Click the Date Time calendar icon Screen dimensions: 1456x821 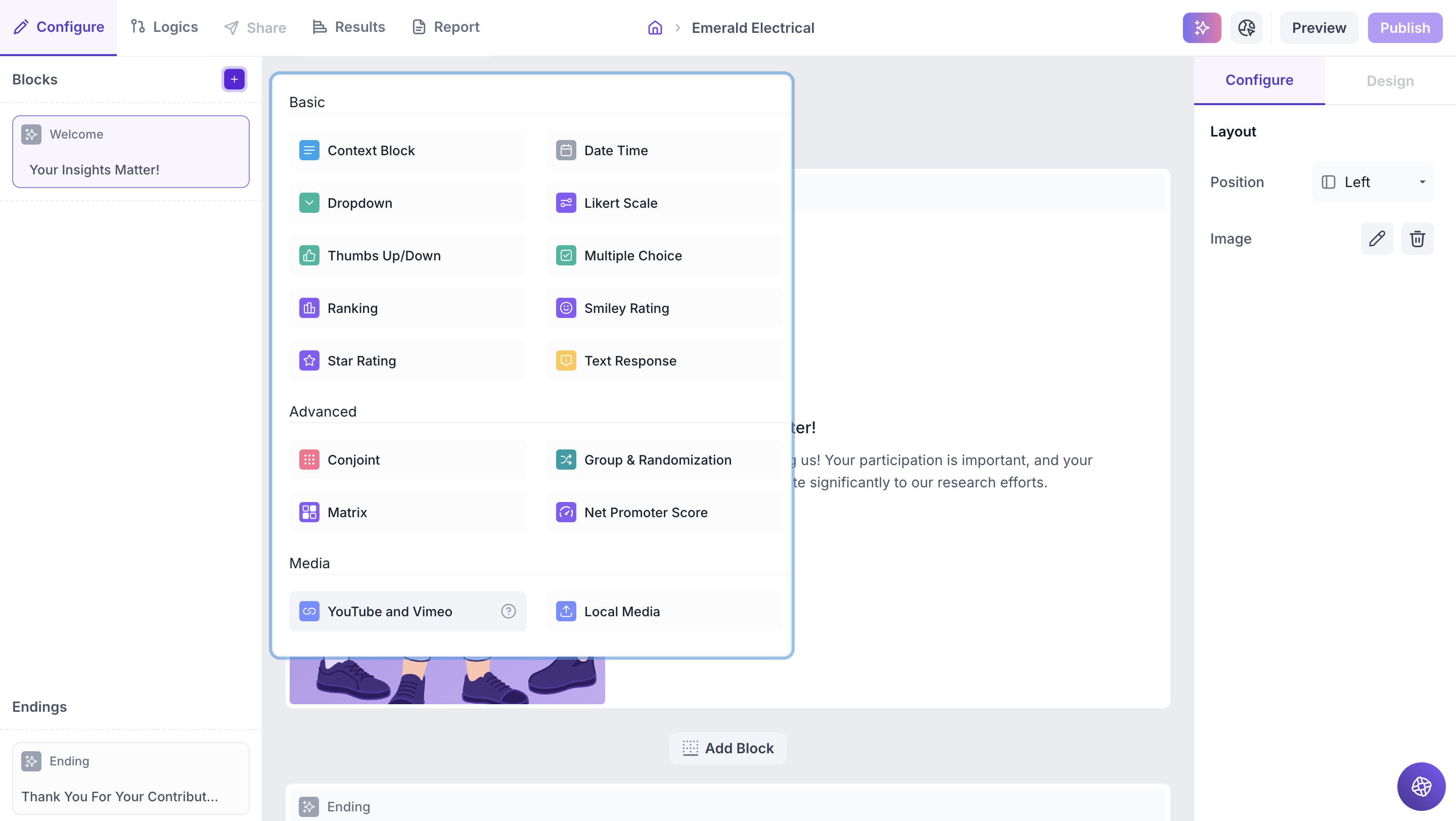point(566,150)
